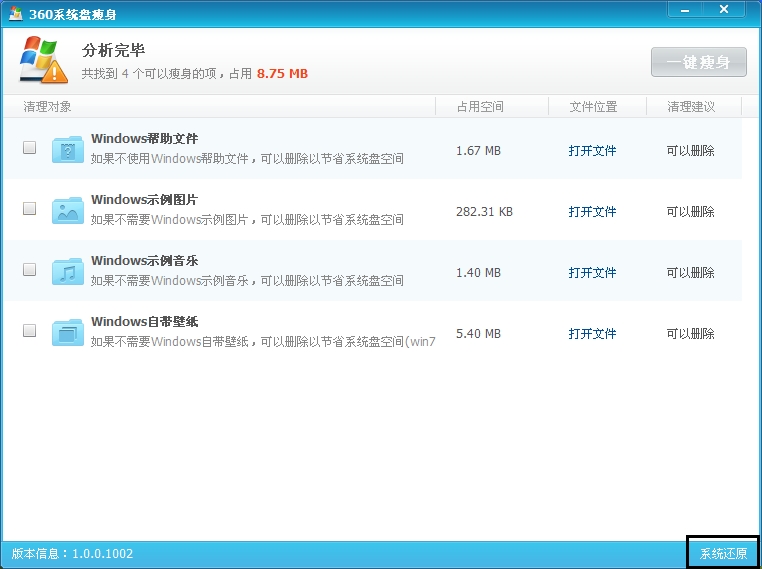Open 系统还原 in the status bar
Screen dimensions: 762x569
(x=723, y=553)
